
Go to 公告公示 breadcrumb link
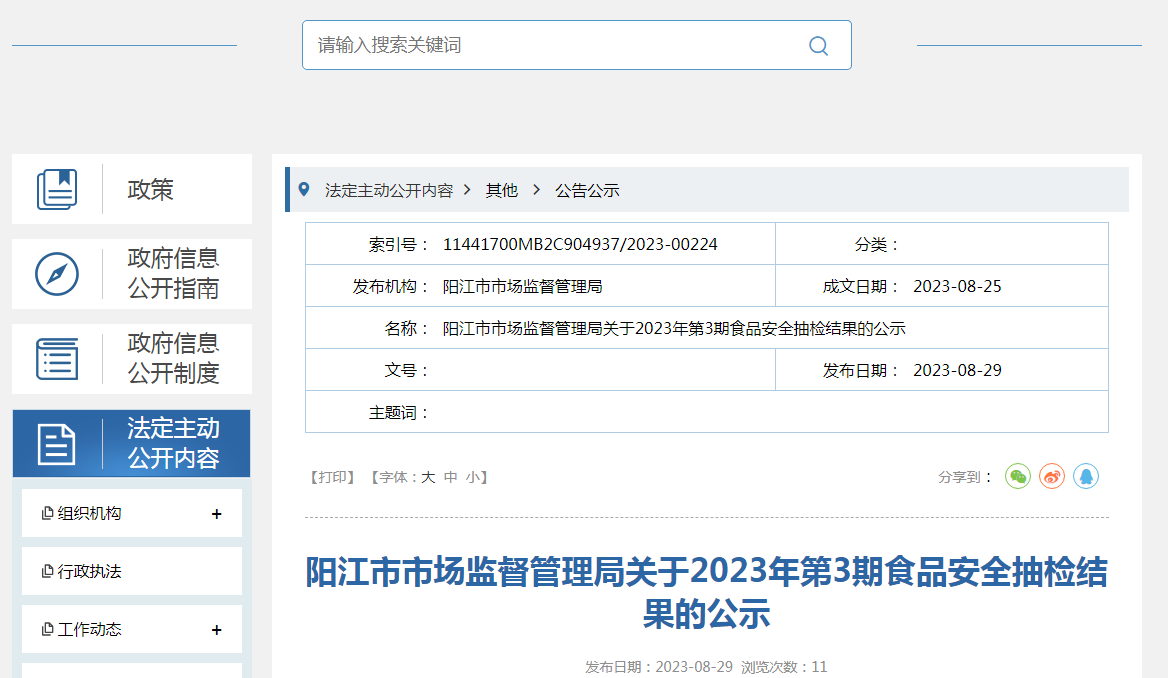pos(587,191)
